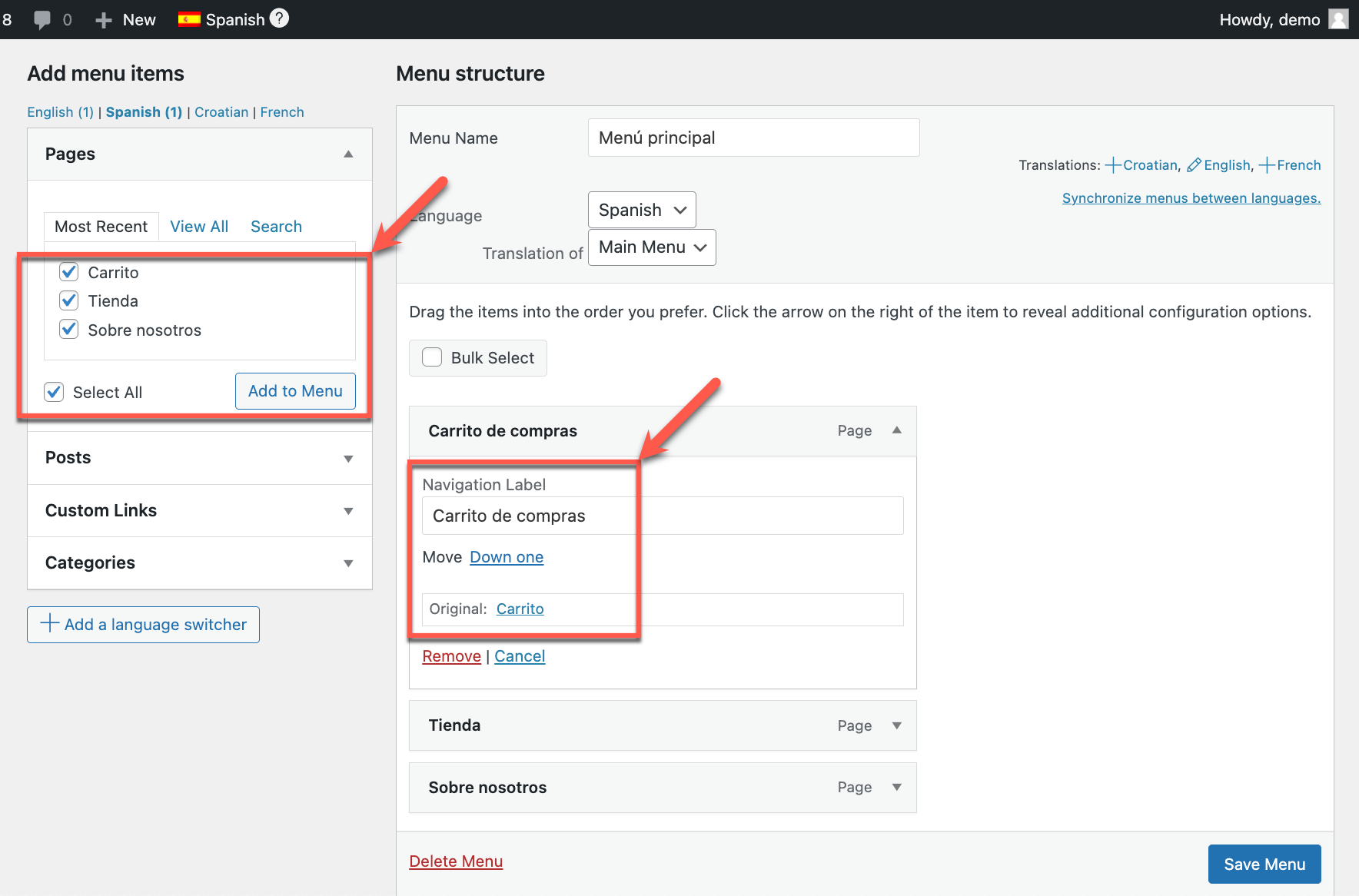Switch to the Search tab
The width and height of the screenshot is (1359, 896).
276,227
